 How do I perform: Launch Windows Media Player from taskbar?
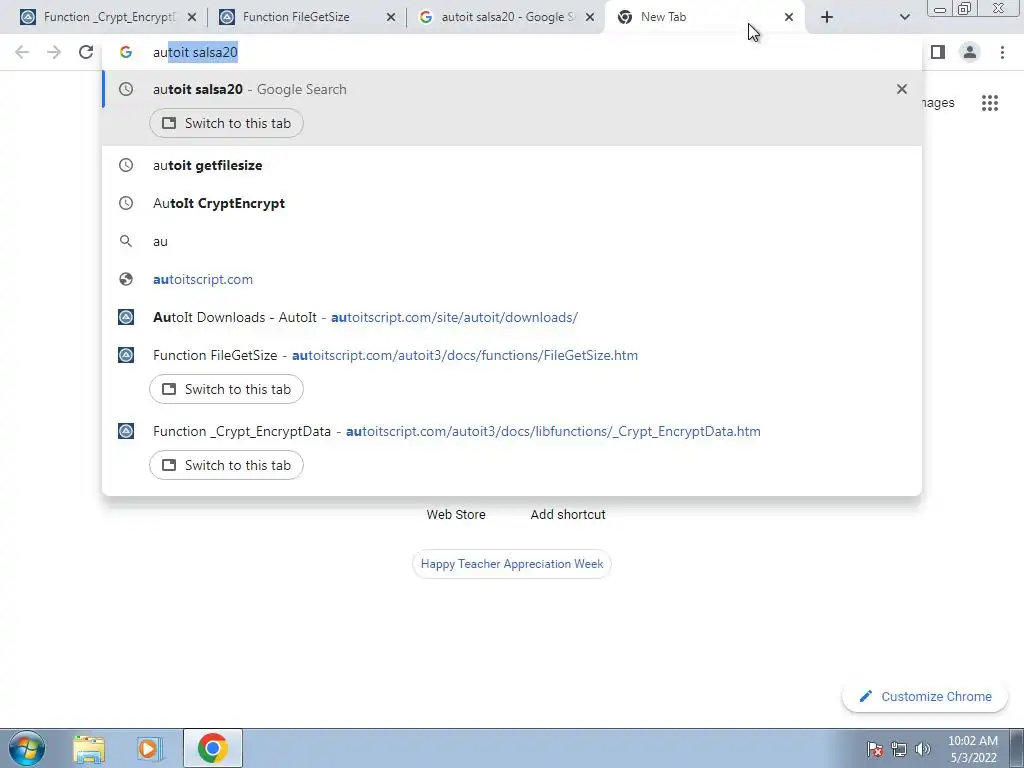tap(149, 748)
